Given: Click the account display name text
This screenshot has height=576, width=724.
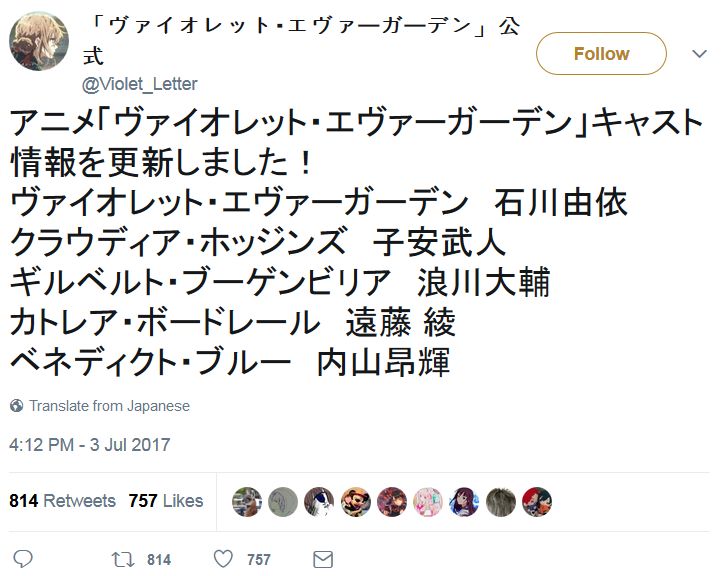Looking at the screenshot, I should [x=302, y=41].
